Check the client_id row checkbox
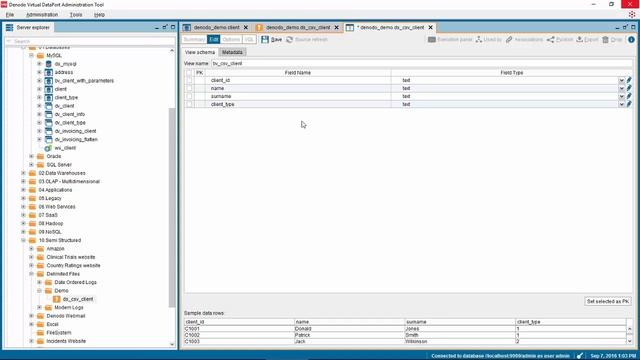 coord(189,80)
